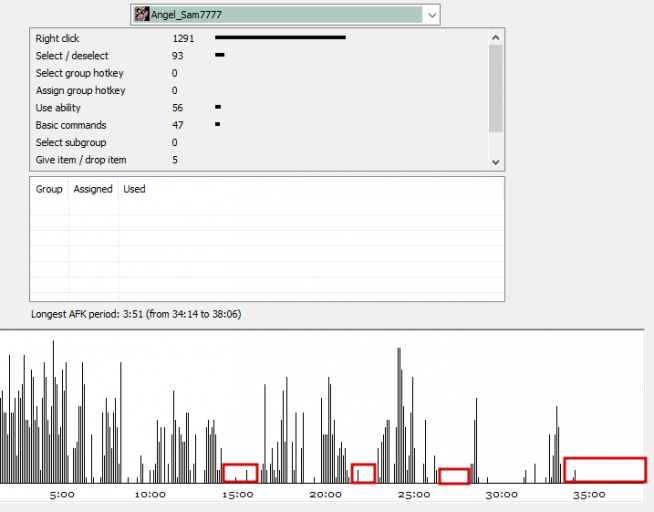Click the Select / deselect count bar
654x512 pixels.
point(220,55)
